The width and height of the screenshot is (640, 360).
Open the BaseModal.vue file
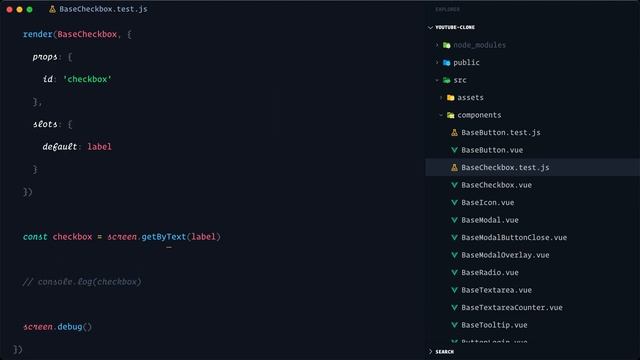point(490,220)
